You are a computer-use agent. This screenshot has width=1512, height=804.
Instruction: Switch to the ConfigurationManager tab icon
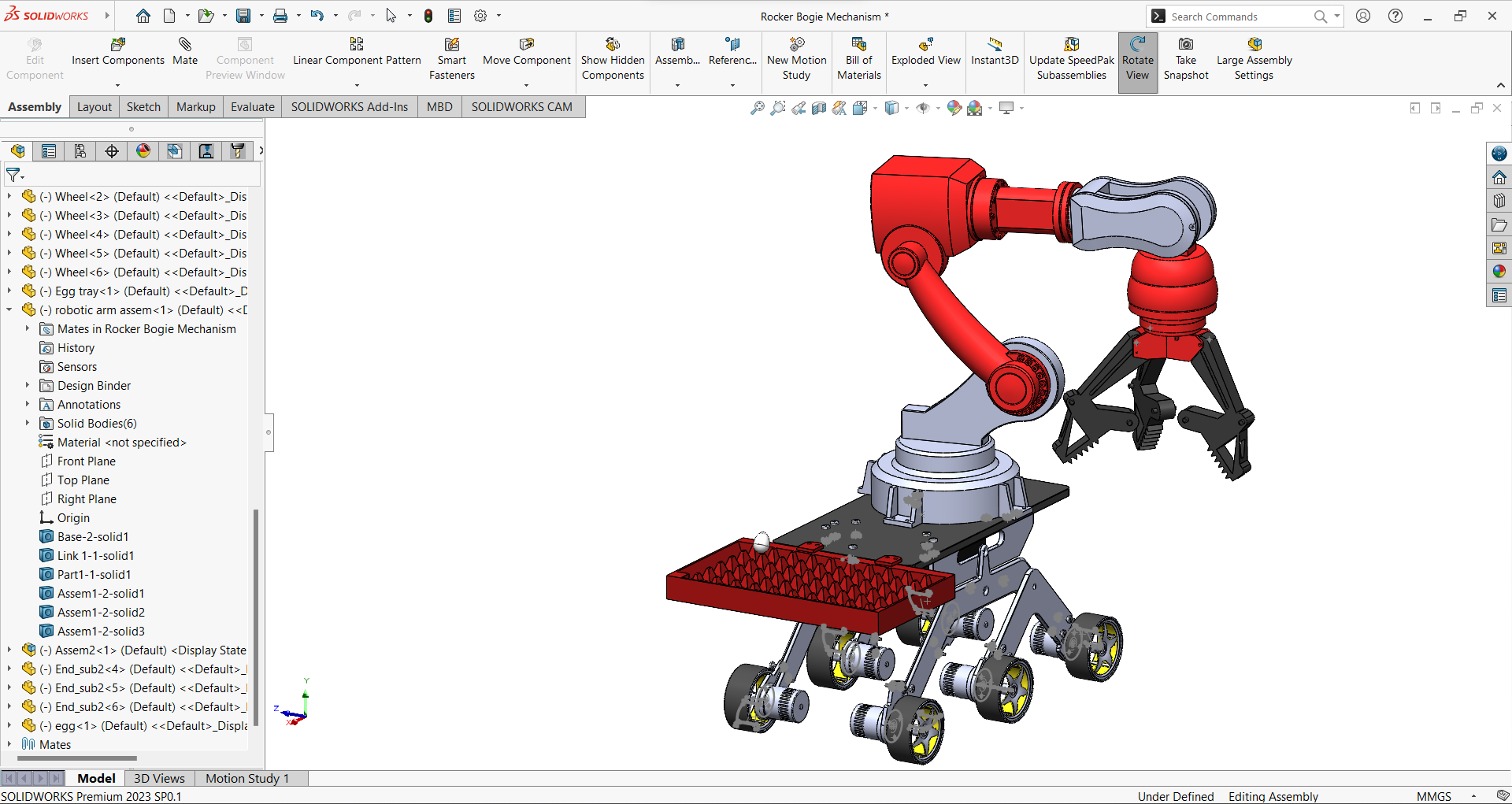coord(80,151)
